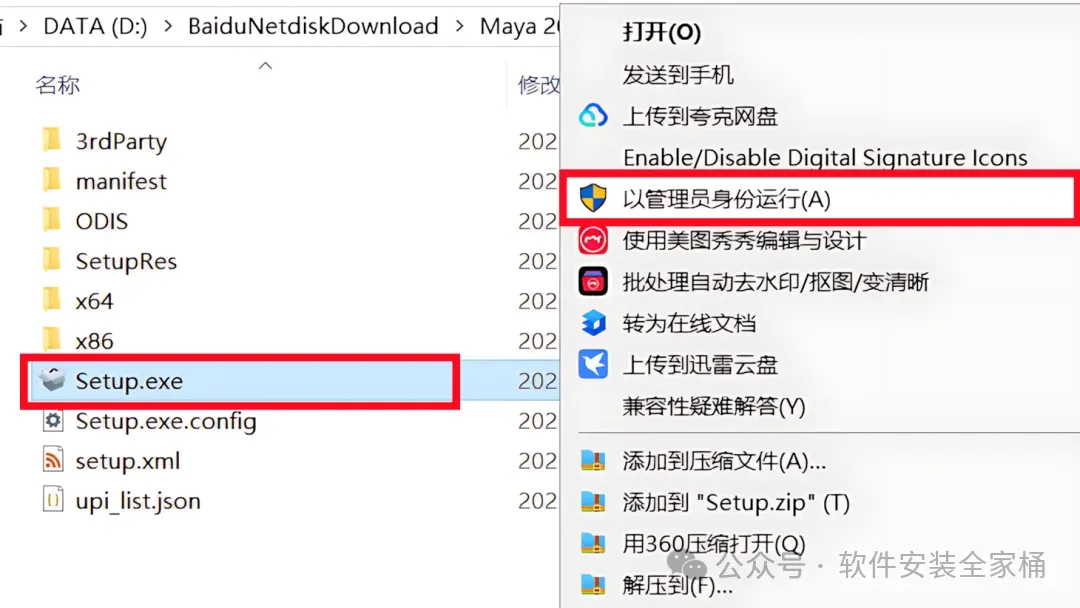1080x608 pixels.
Task: Choose 发送到手机 menu option
Action: (678, 74)
